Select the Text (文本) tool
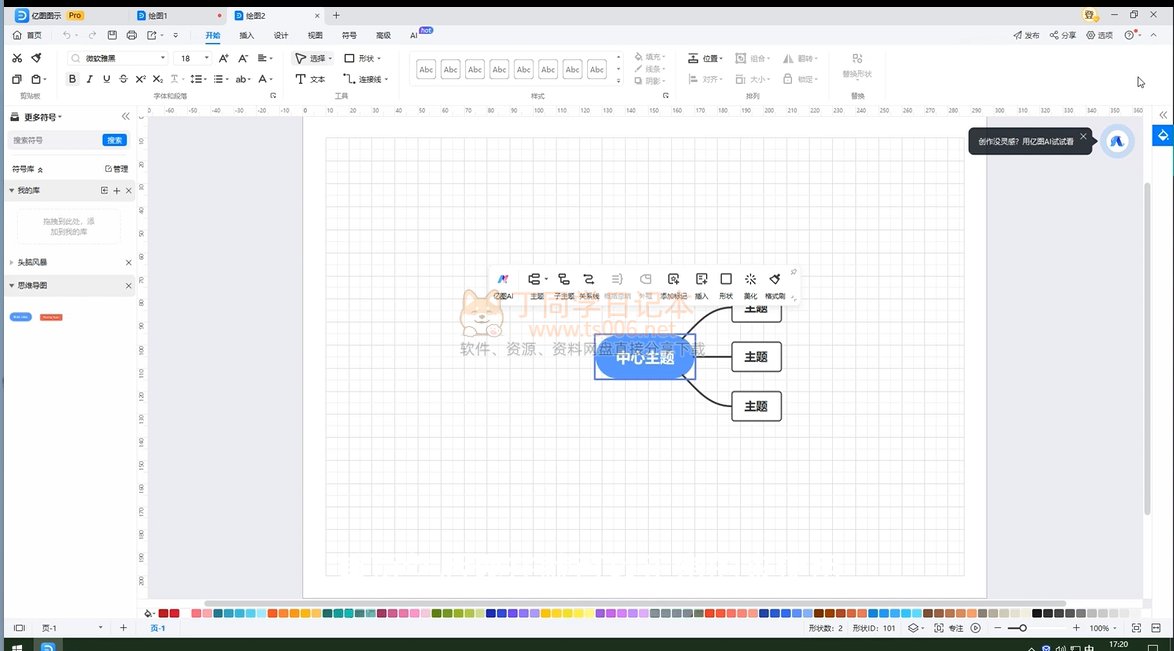The width and height of the screenshot is (1174, 651). tap(310, 79)
